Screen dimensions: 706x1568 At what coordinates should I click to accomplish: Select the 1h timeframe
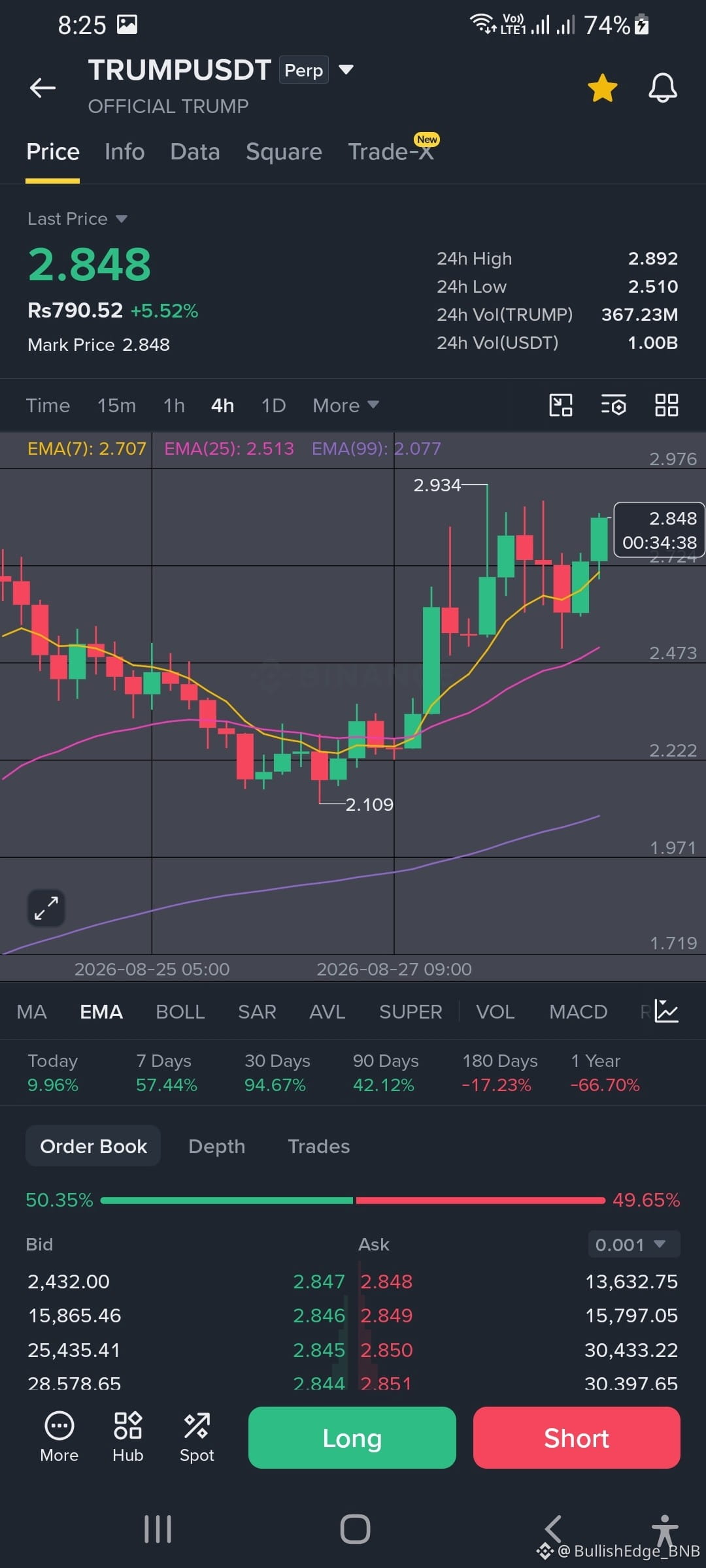coord(174,406)
